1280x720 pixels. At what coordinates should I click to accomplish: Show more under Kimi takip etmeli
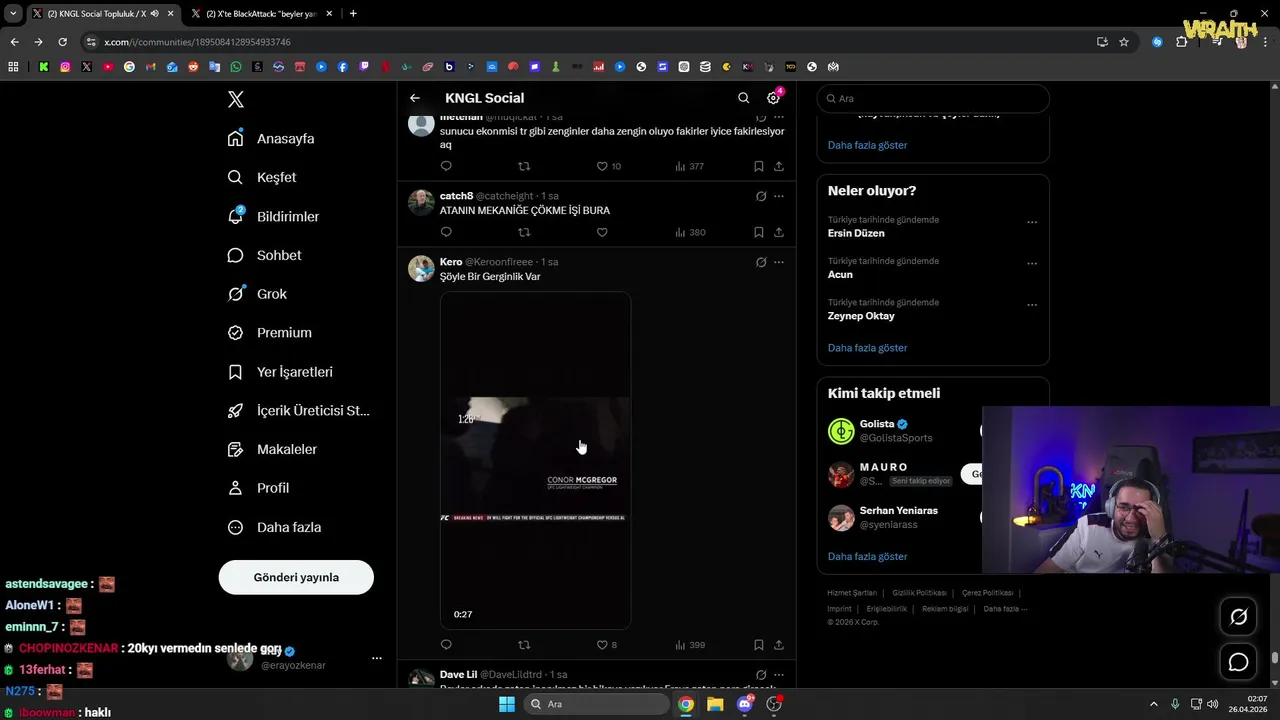867,556
